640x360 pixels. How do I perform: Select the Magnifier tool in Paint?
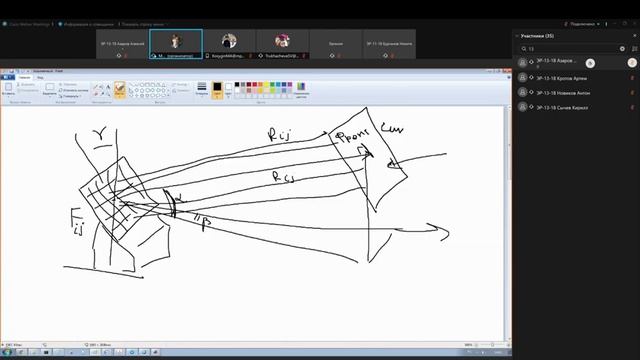pos(108,93)
